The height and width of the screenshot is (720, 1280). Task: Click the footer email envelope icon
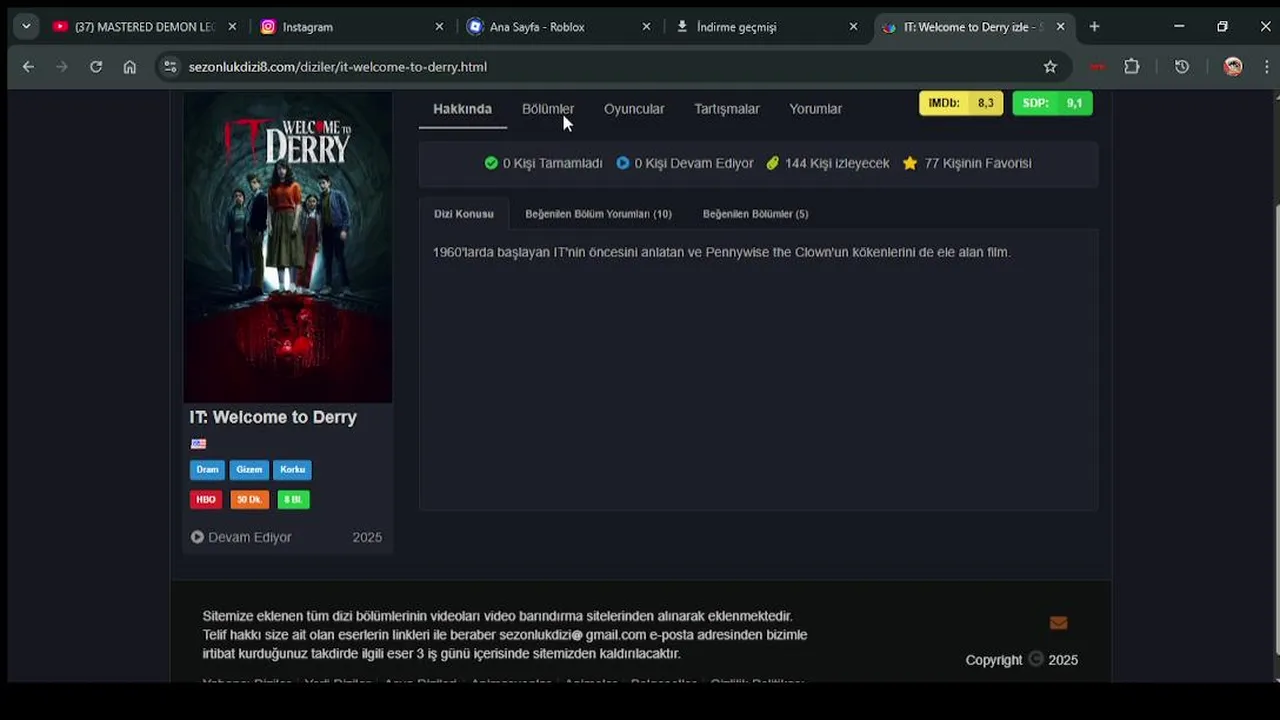(1058, 623)
